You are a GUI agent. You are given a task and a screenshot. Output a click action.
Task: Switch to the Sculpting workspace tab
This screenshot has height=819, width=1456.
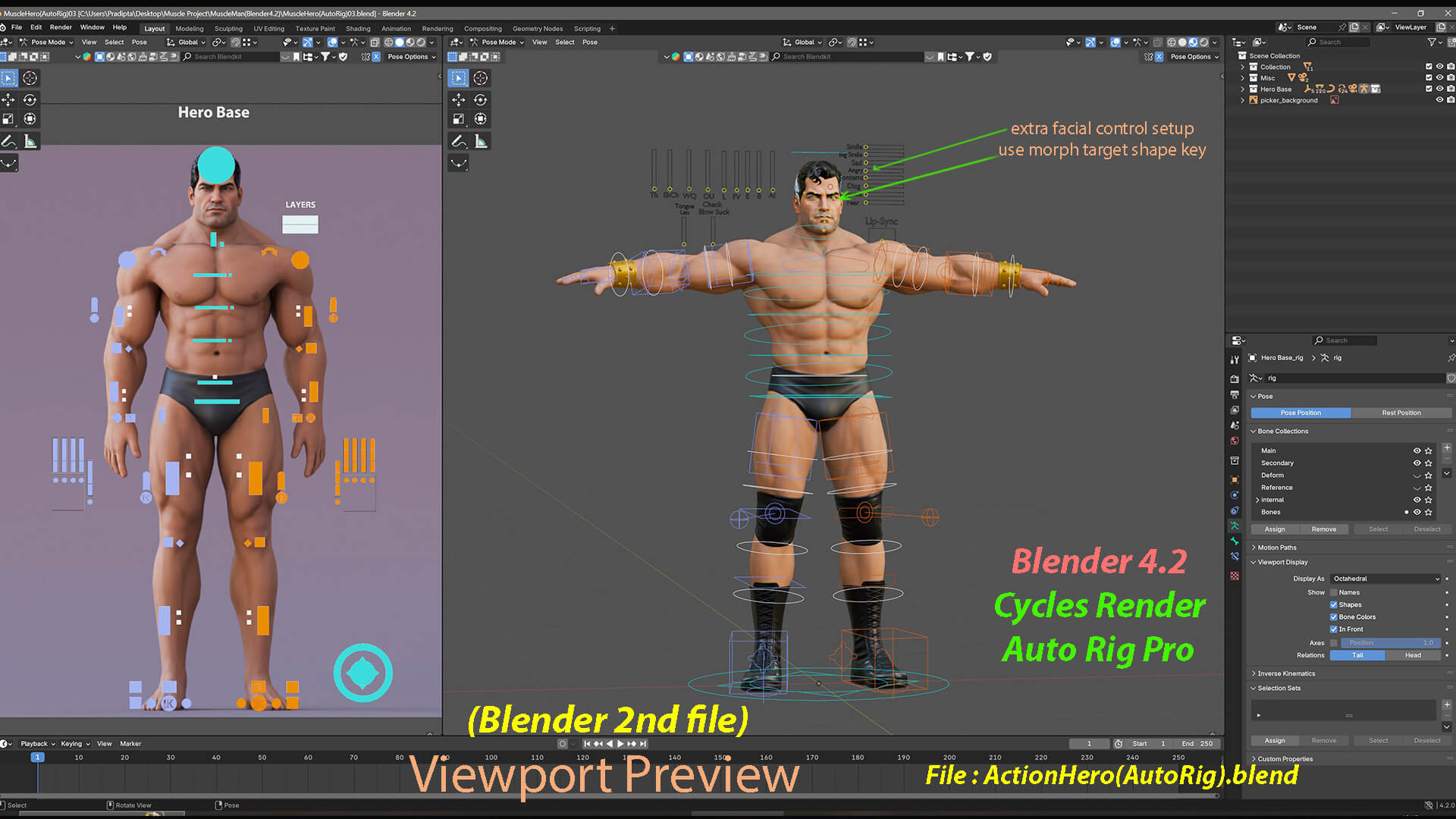pos(228,29)
